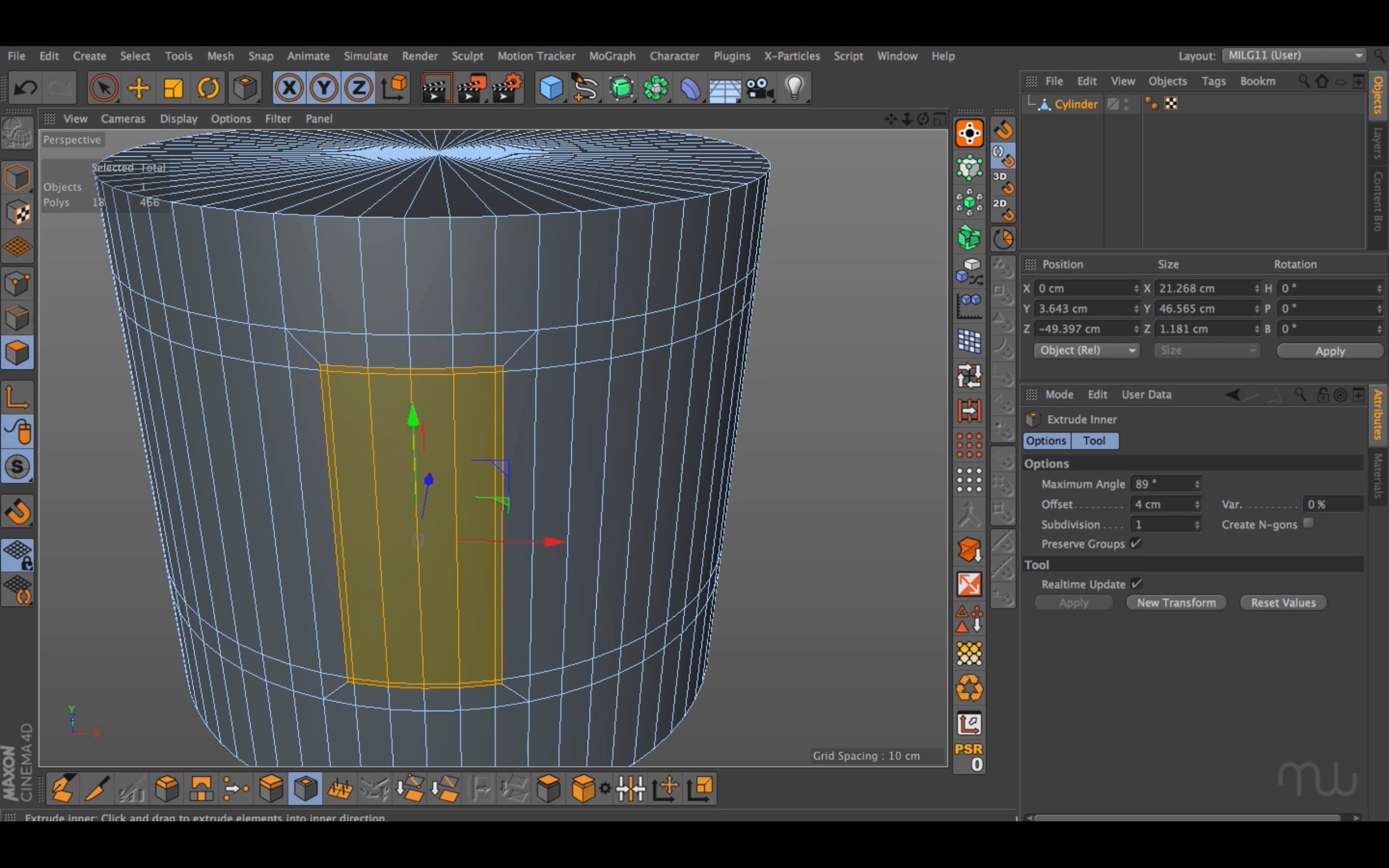
Task: Open the Size mode dropdown
Action: [1207, 350]
